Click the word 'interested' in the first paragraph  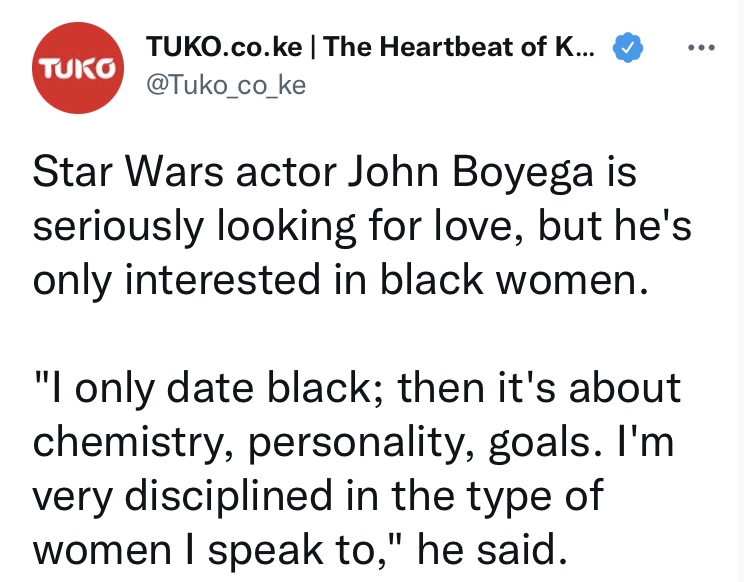[x=222, y=279]
